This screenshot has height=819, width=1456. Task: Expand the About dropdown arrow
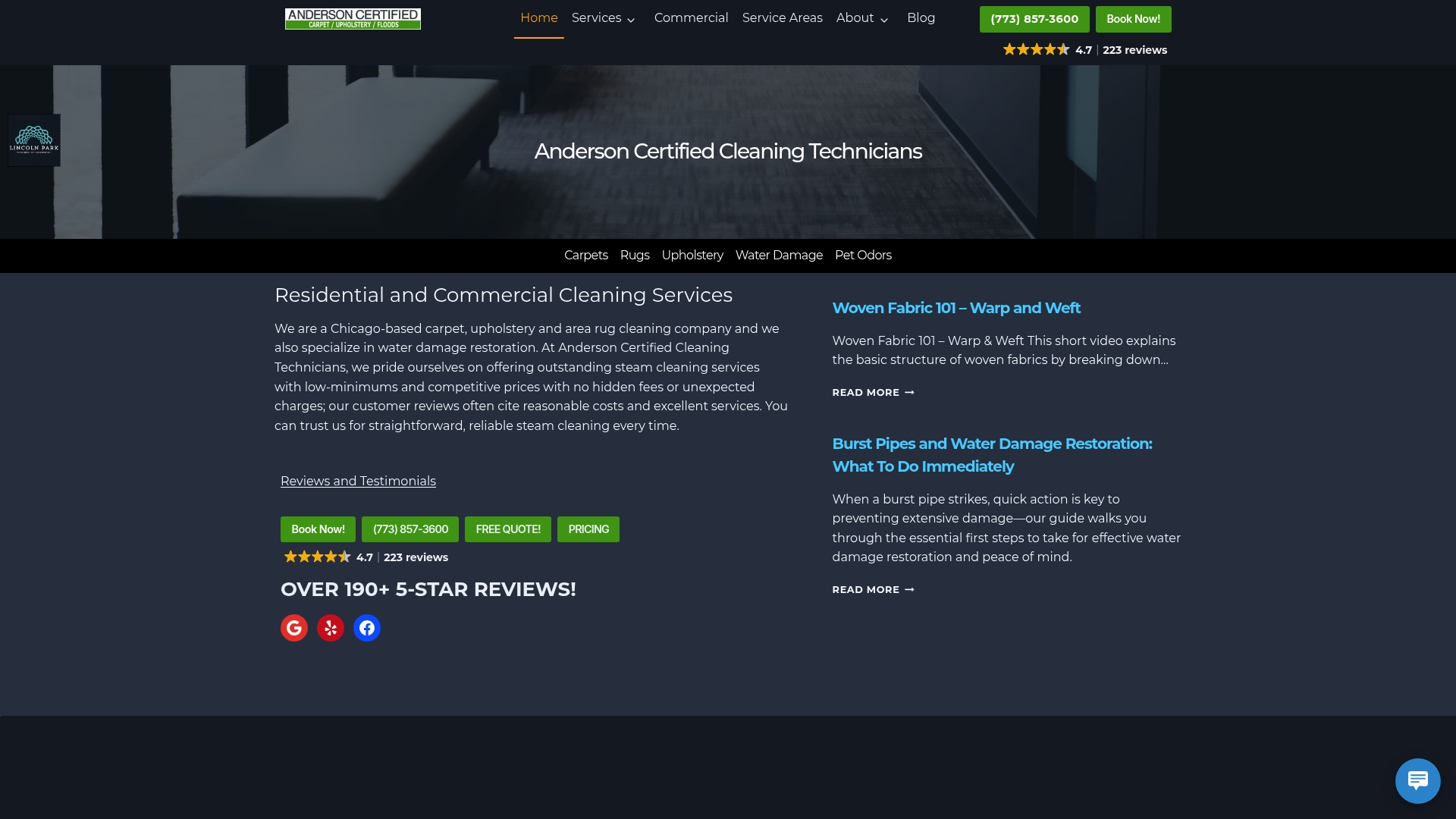tap(884, 20)
